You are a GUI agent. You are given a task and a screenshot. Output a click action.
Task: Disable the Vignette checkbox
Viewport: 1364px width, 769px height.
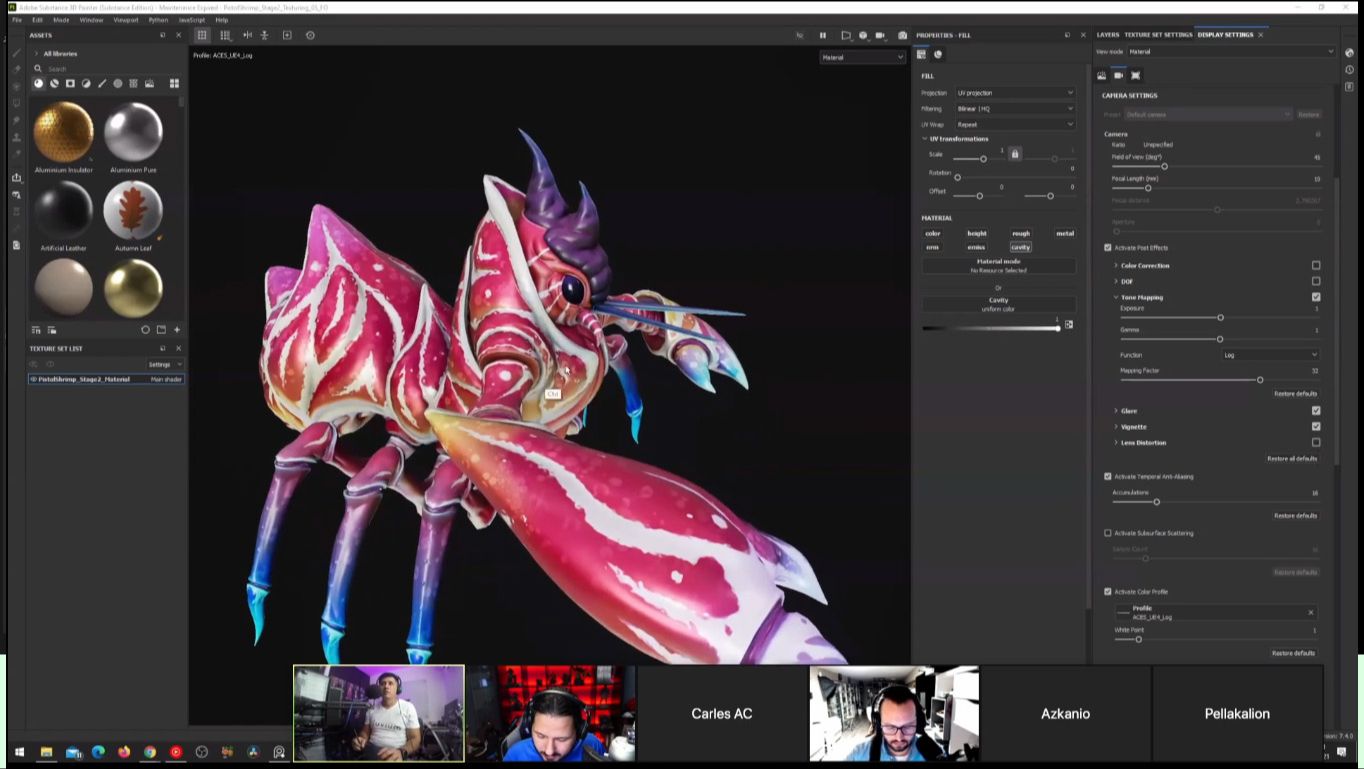[1316, 427]
